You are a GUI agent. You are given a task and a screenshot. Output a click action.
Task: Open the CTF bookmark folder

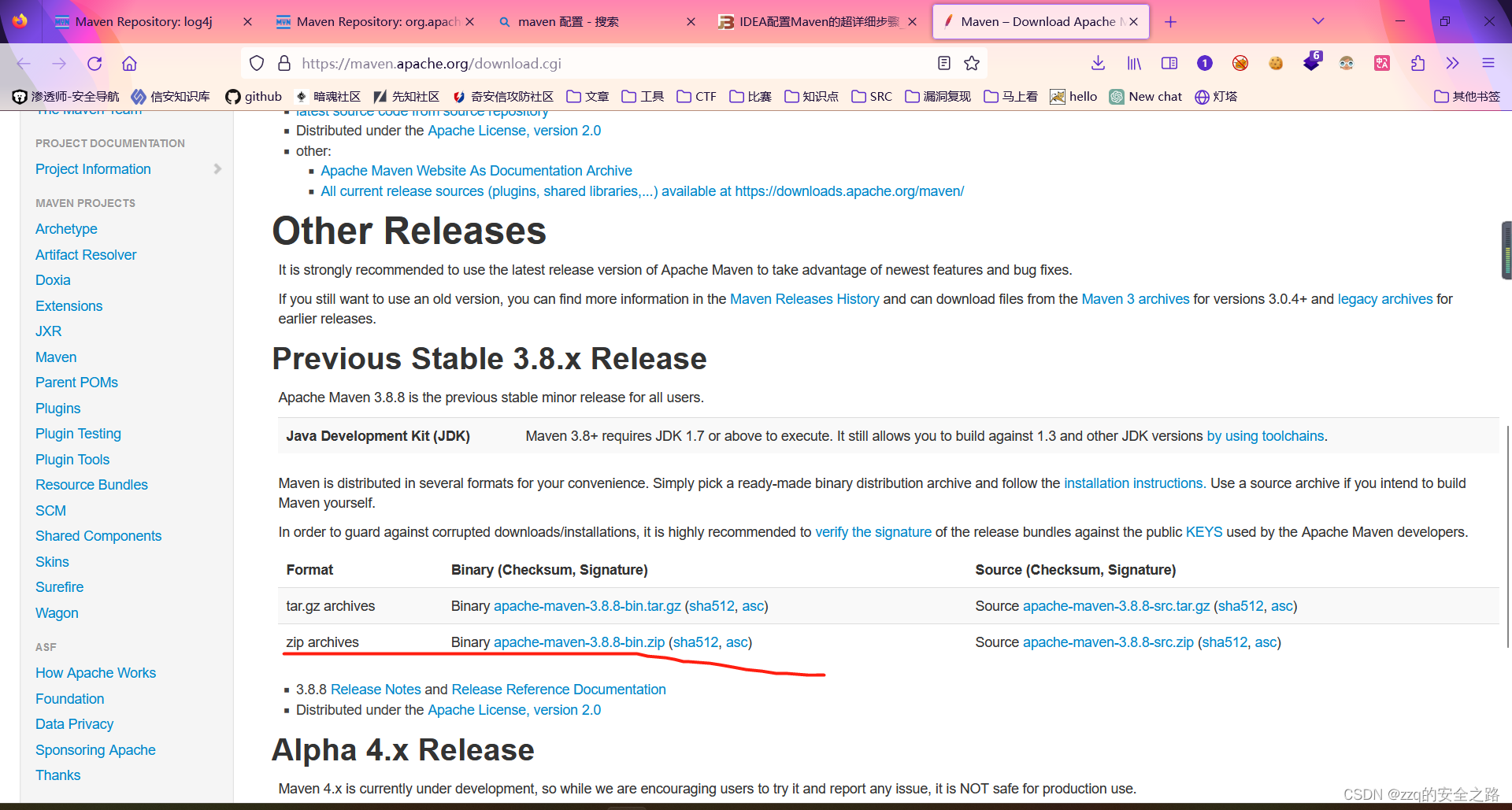697,97
